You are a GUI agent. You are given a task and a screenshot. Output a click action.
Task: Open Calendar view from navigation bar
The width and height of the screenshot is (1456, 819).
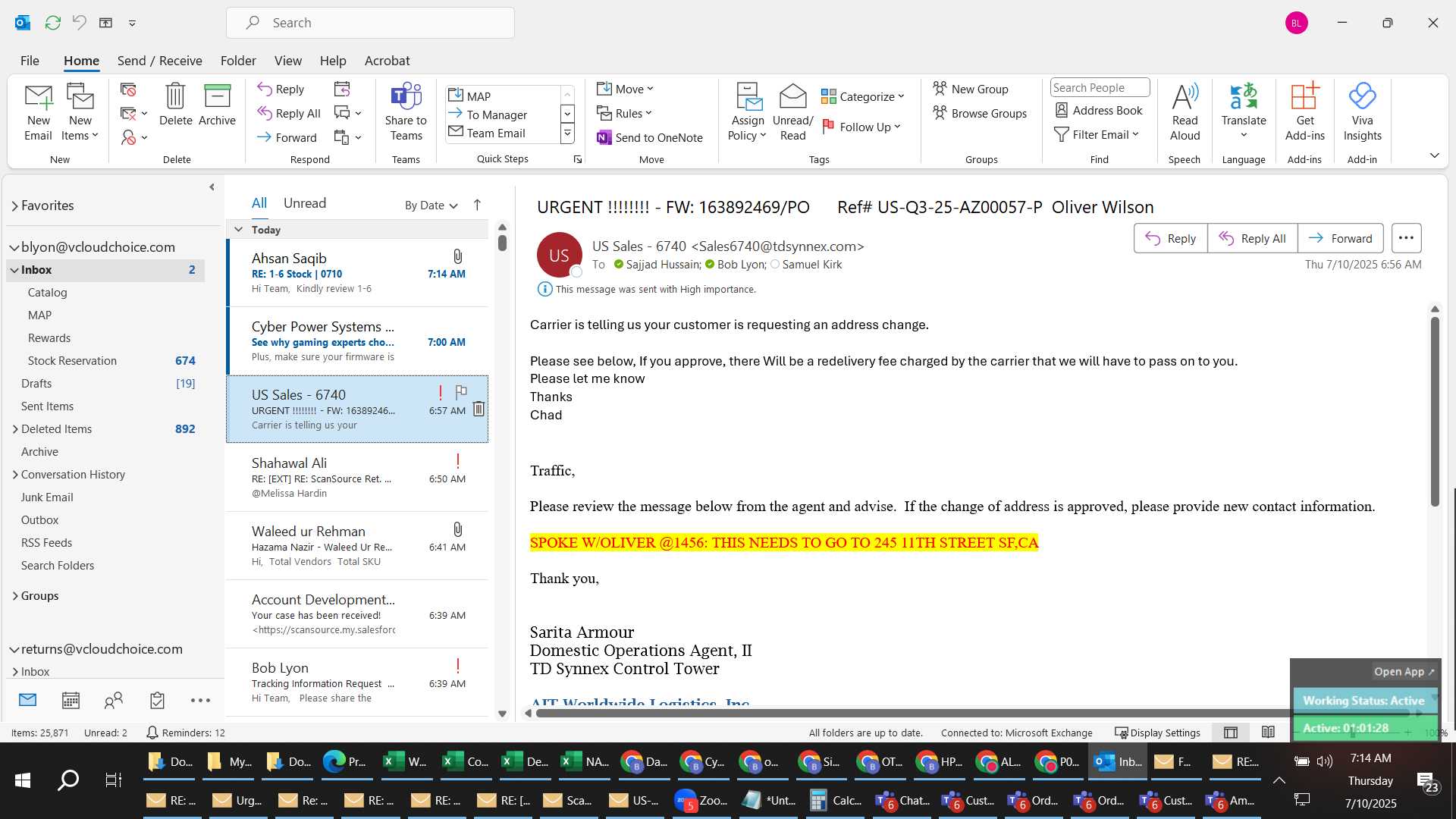coord(71,701)
